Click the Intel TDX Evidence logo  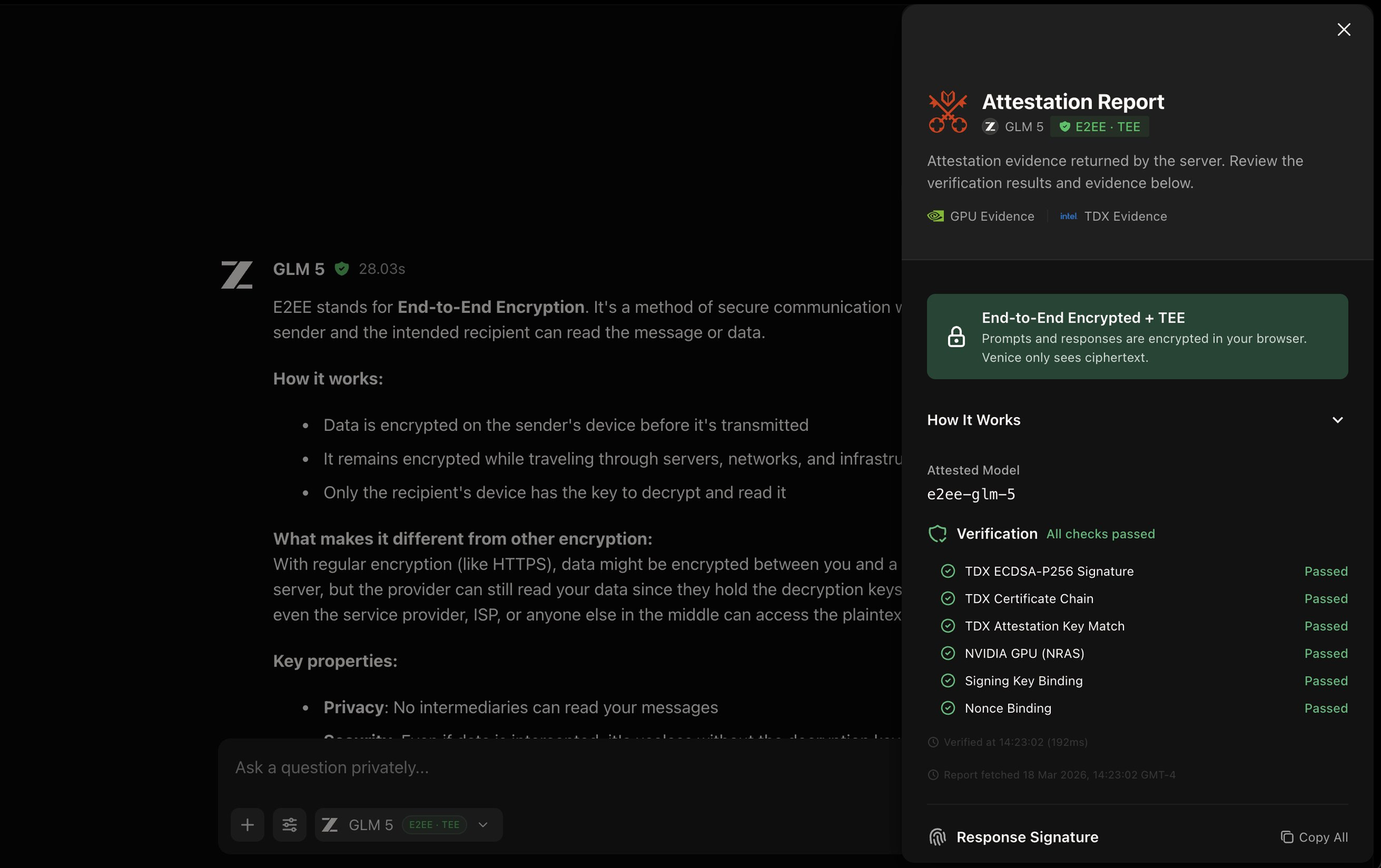pos(1068,216)
